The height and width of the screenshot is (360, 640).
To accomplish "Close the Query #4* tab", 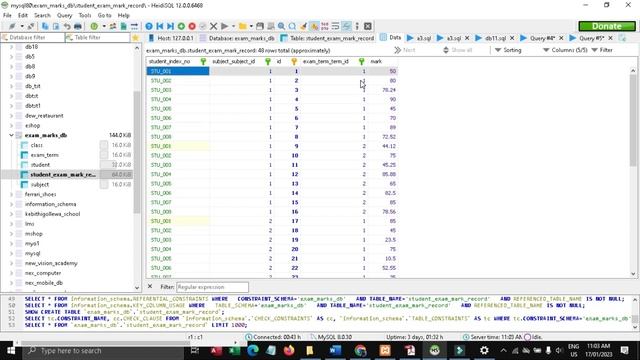I will [561, 38].
